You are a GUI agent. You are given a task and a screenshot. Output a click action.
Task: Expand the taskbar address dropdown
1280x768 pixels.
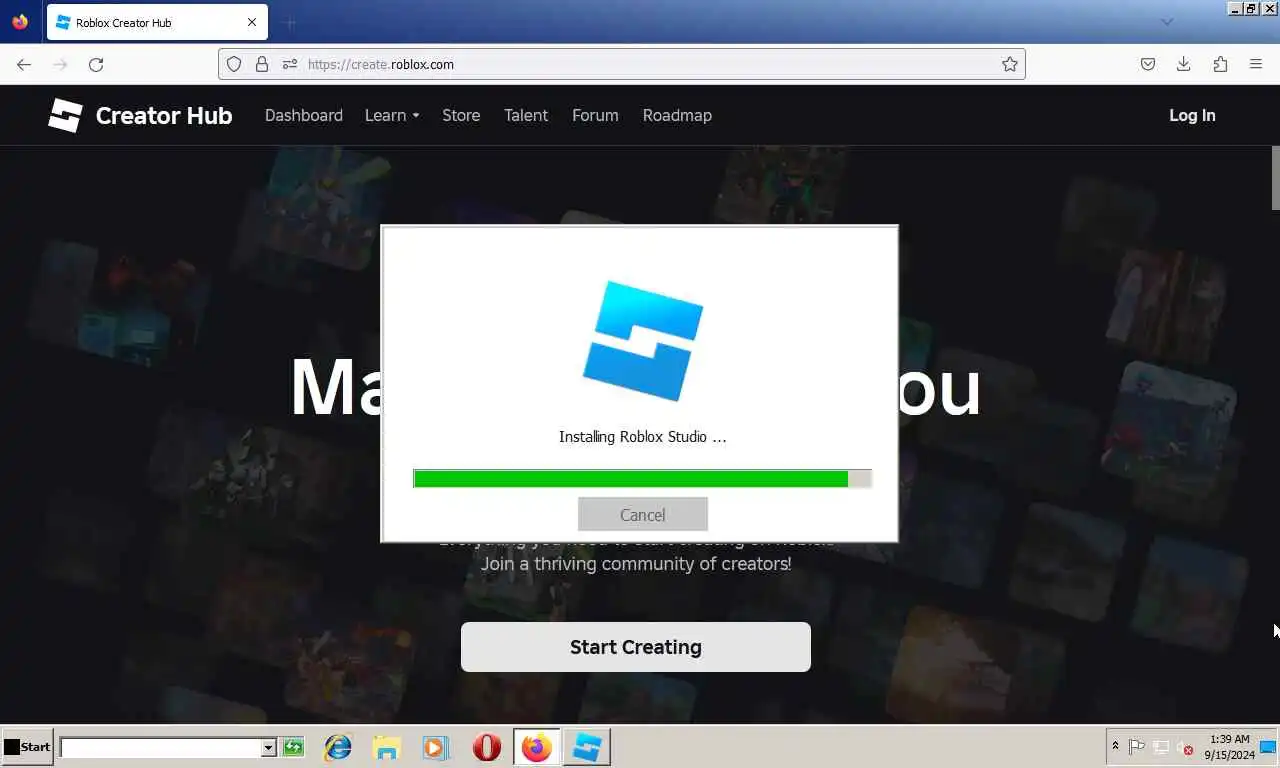(268, 747)
